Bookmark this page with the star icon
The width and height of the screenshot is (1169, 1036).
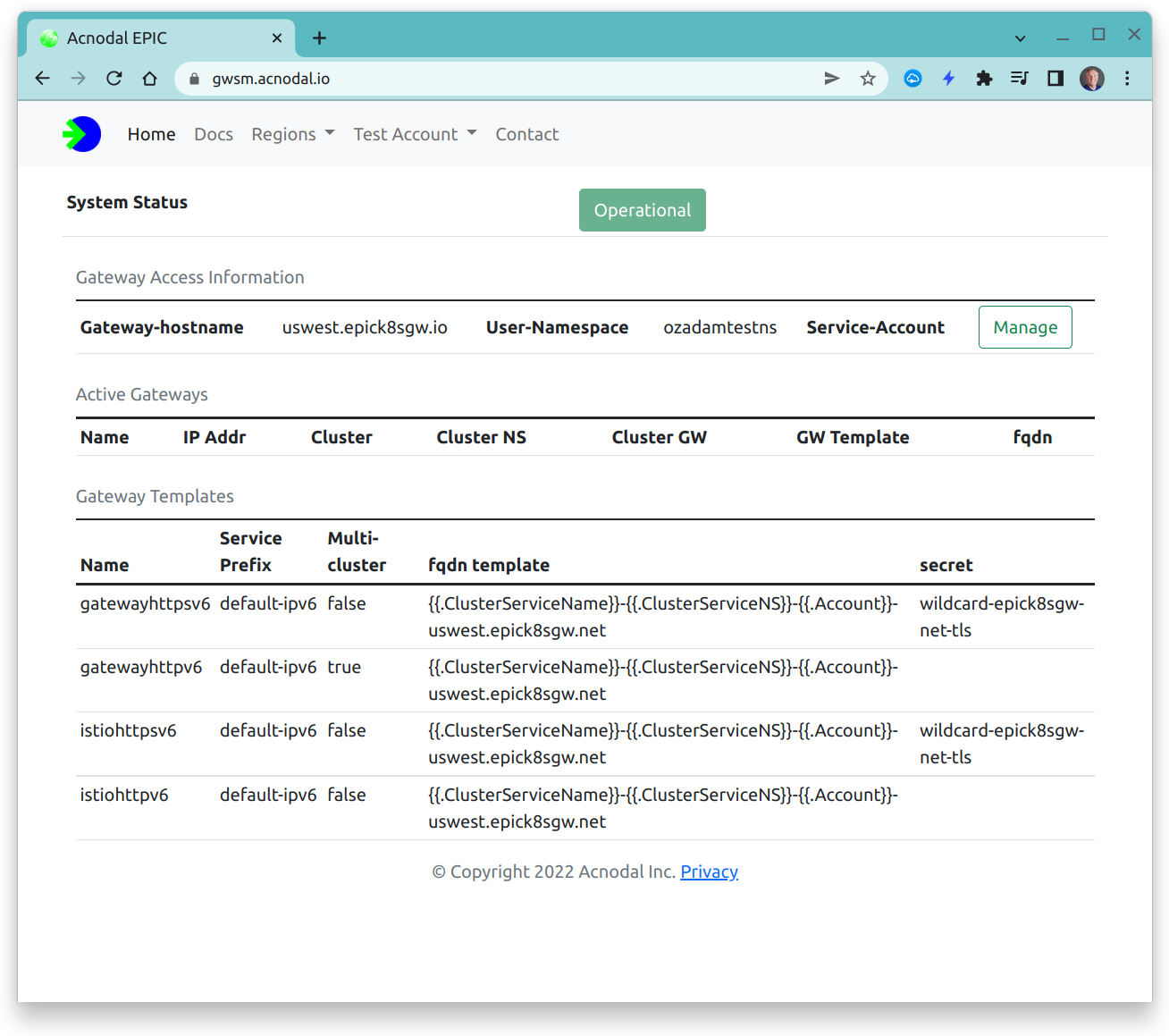click(868, 79)
